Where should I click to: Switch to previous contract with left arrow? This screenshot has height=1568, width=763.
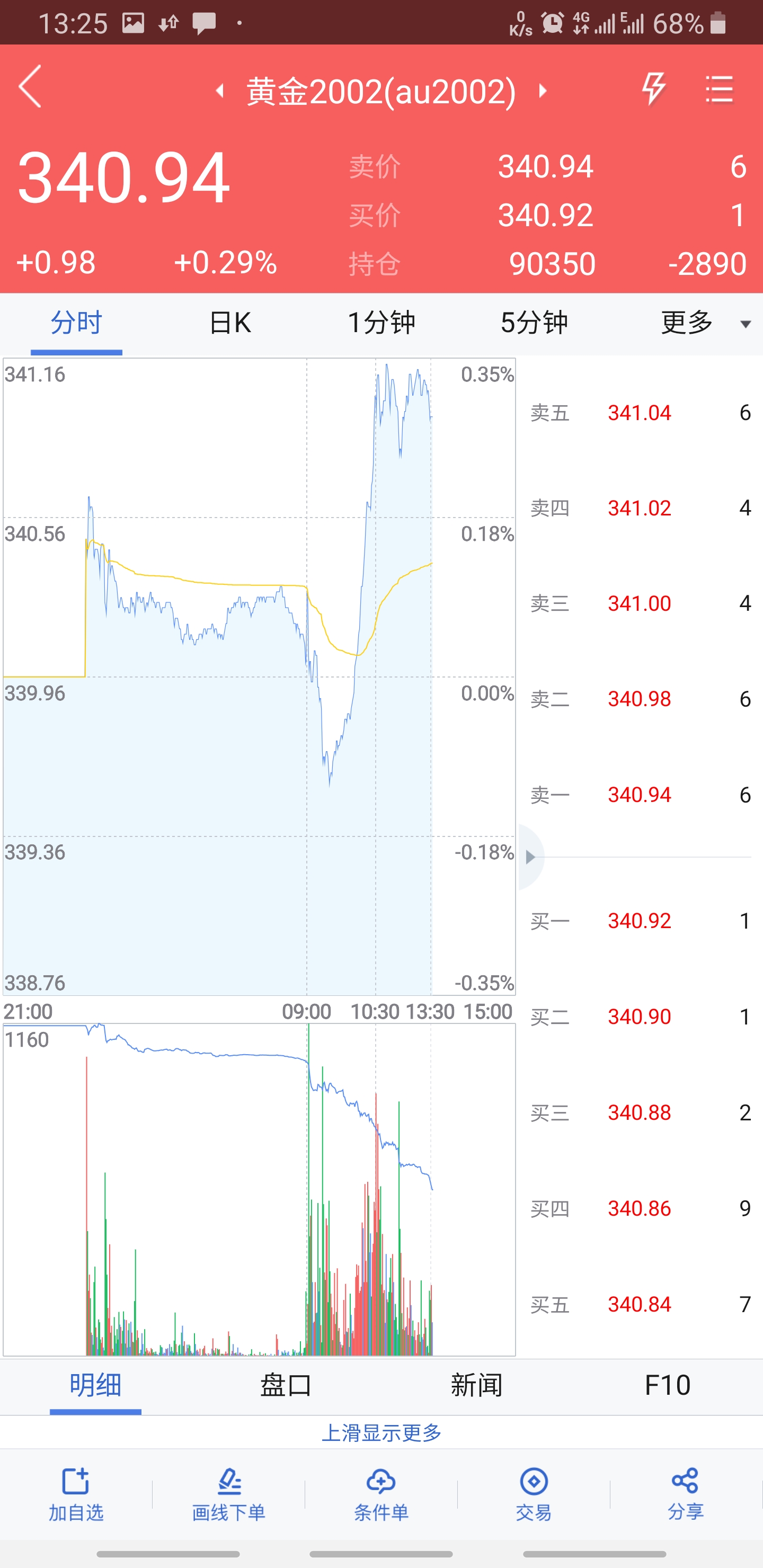220,91
